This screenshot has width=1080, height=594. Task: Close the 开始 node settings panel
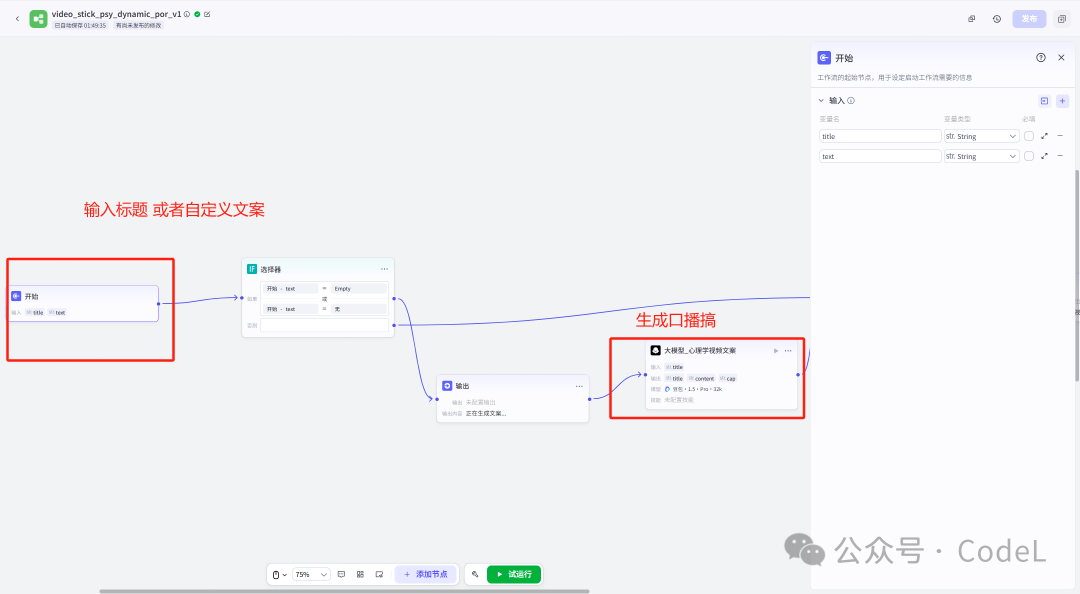[1061, 58]
